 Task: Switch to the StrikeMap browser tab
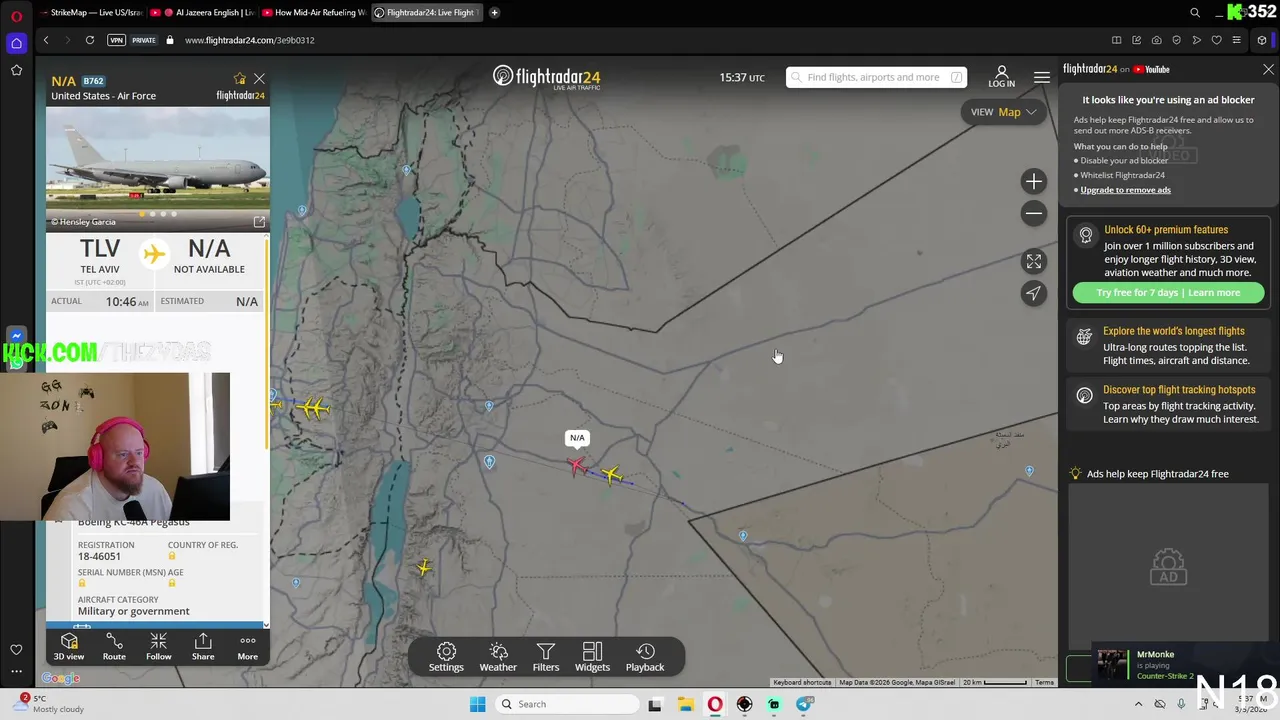(92, 13)
